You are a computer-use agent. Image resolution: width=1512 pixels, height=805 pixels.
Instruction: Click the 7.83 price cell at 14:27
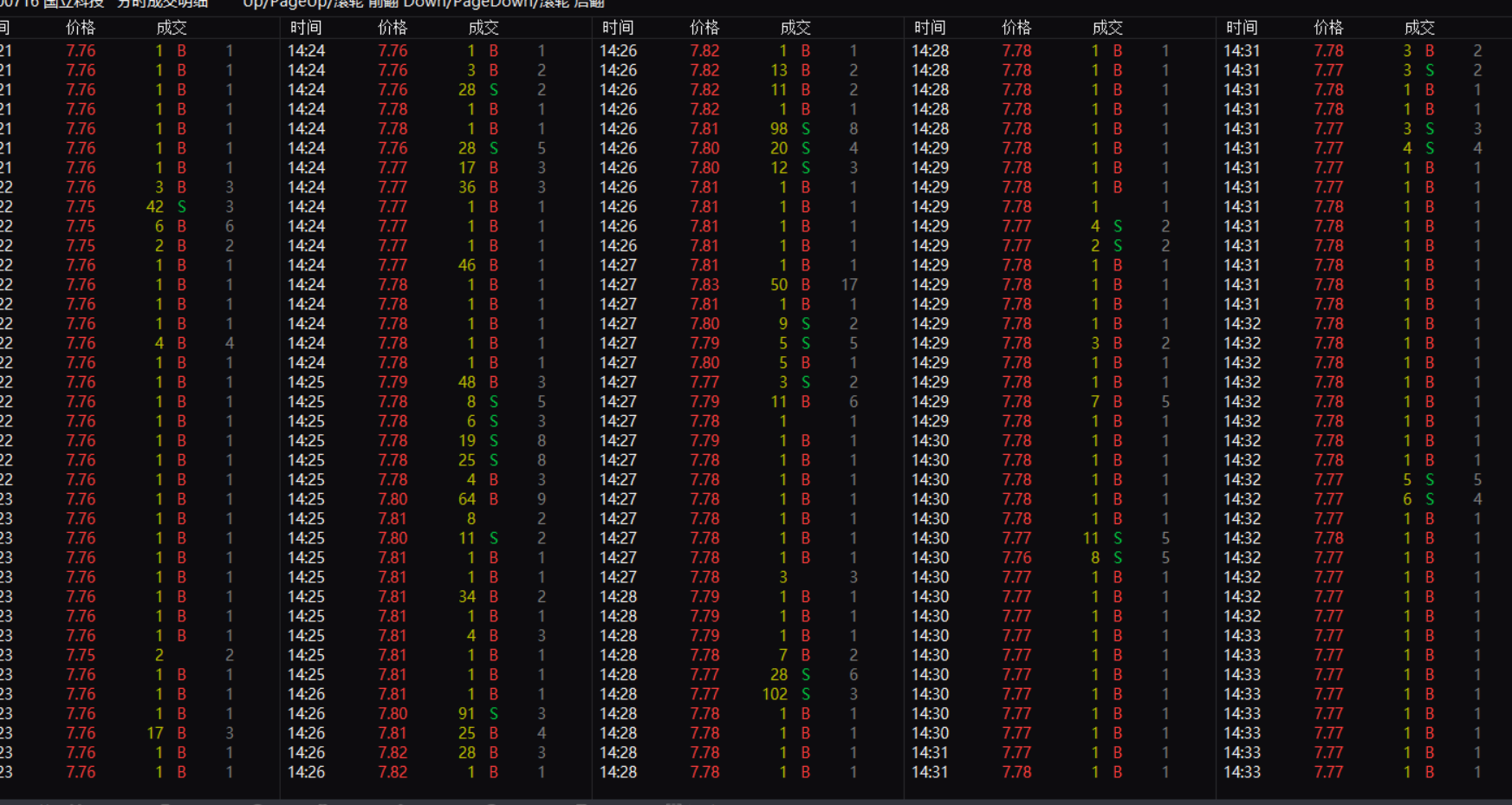[704, 285]
